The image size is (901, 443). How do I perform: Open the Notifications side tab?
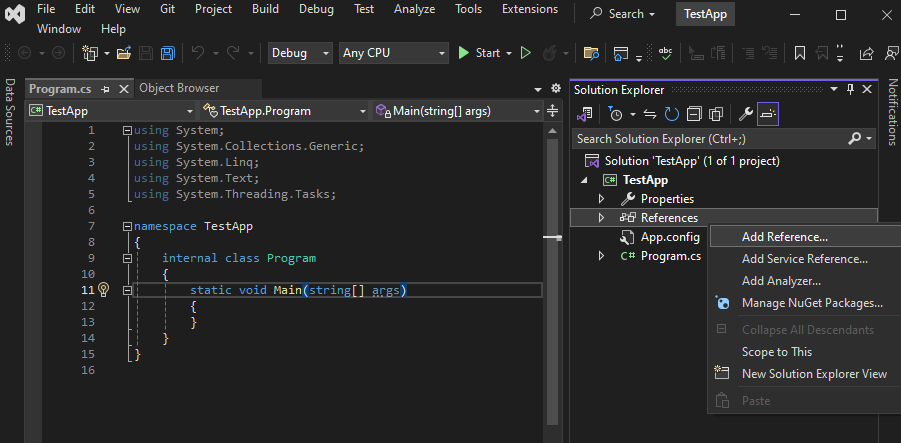pos(892,112)
